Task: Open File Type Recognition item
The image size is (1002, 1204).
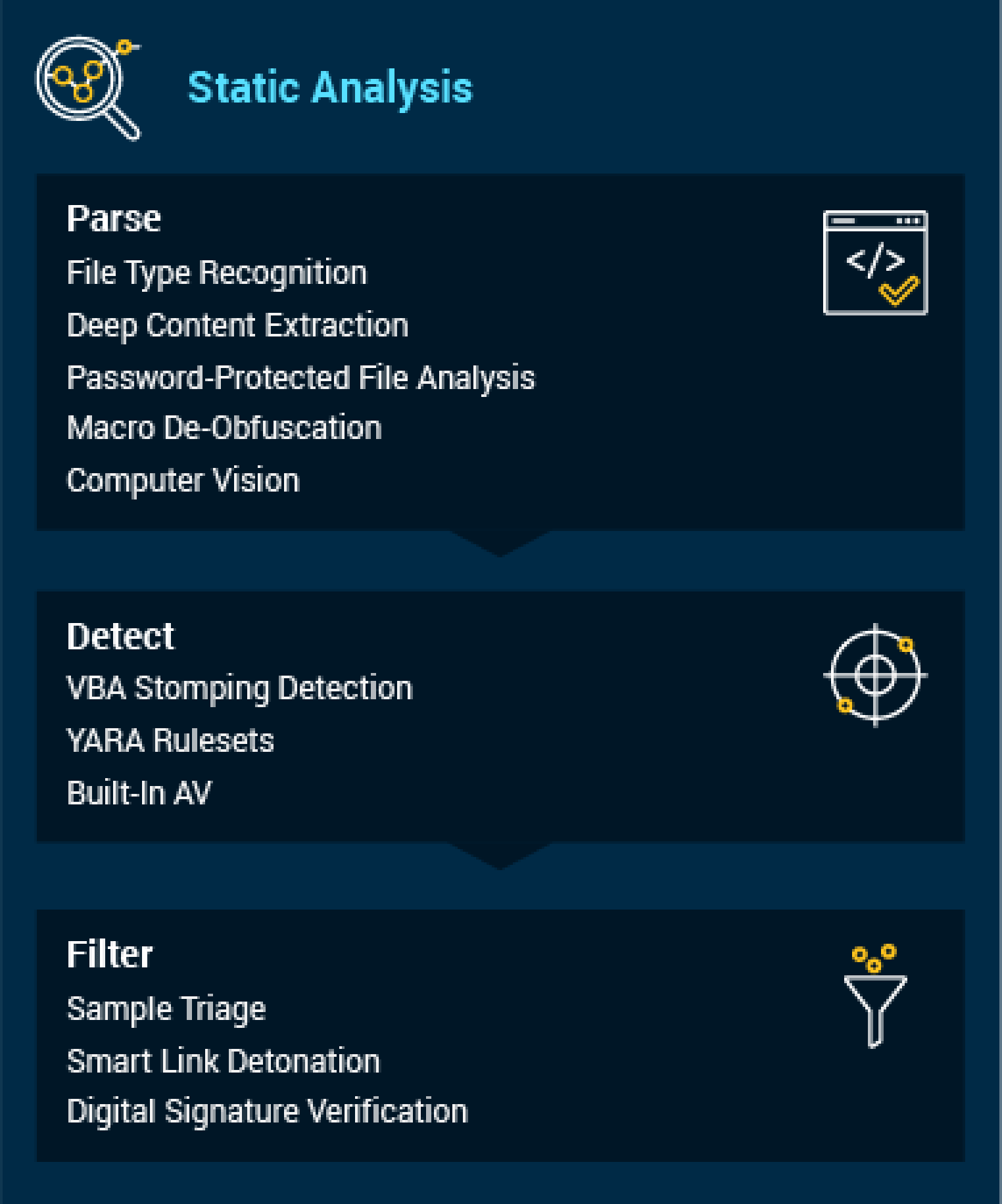Action: pos(217,273)
